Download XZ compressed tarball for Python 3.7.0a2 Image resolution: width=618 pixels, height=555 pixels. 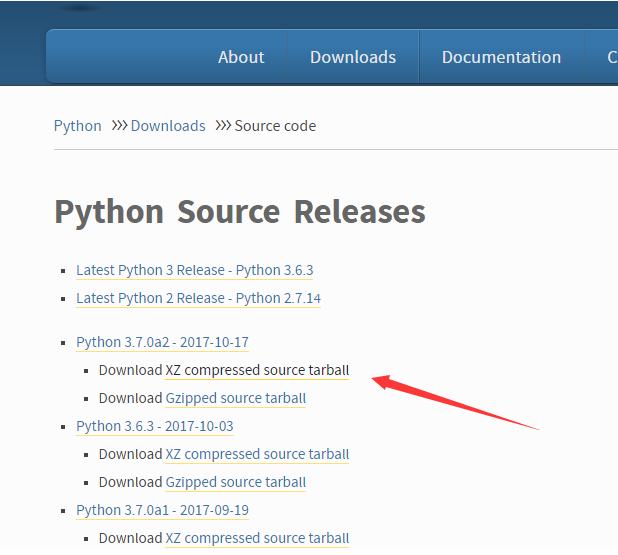257,370
